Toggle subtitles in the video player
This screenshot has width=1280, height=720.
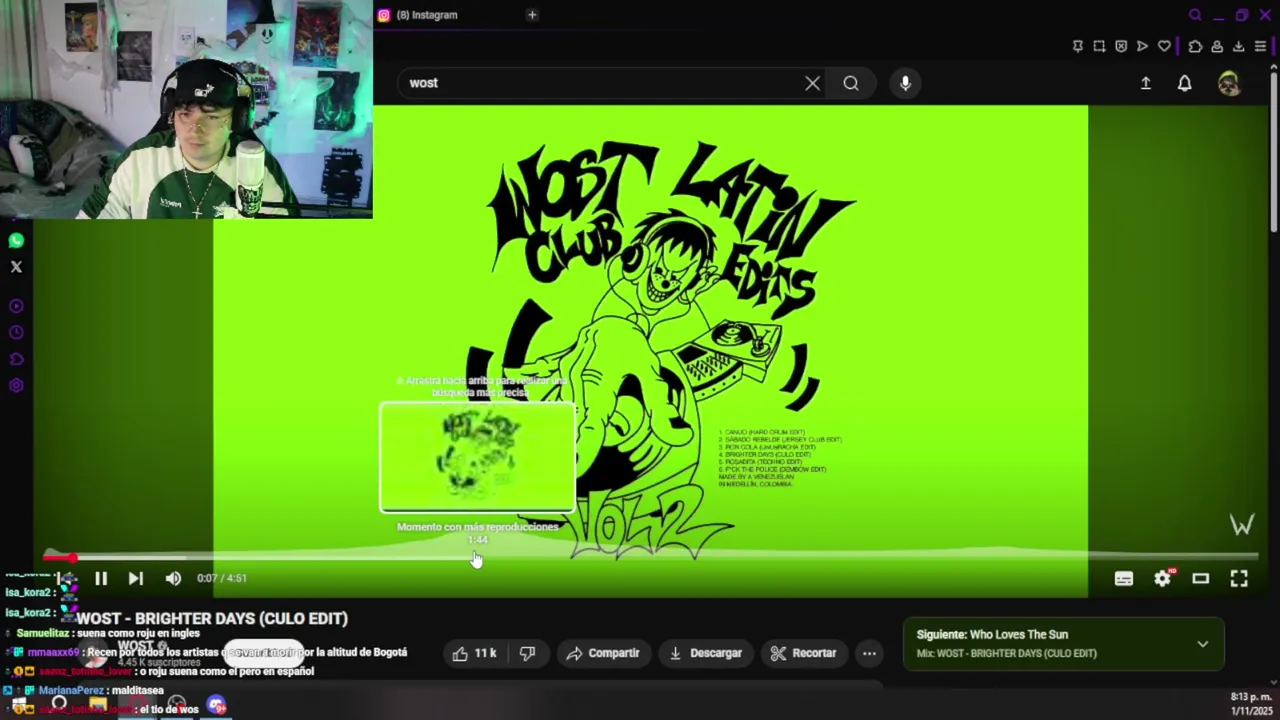(x=1124, y=578)
